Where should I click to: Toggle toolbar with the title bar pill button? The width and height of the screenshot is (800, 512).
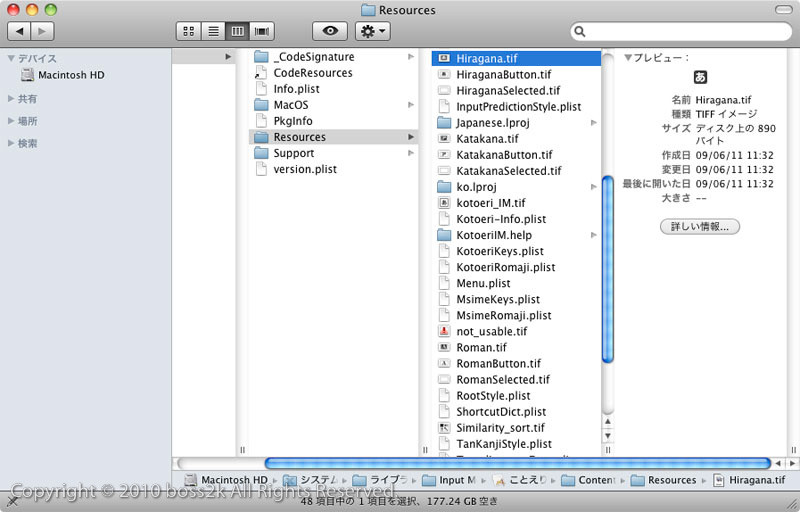pos(783,10)
